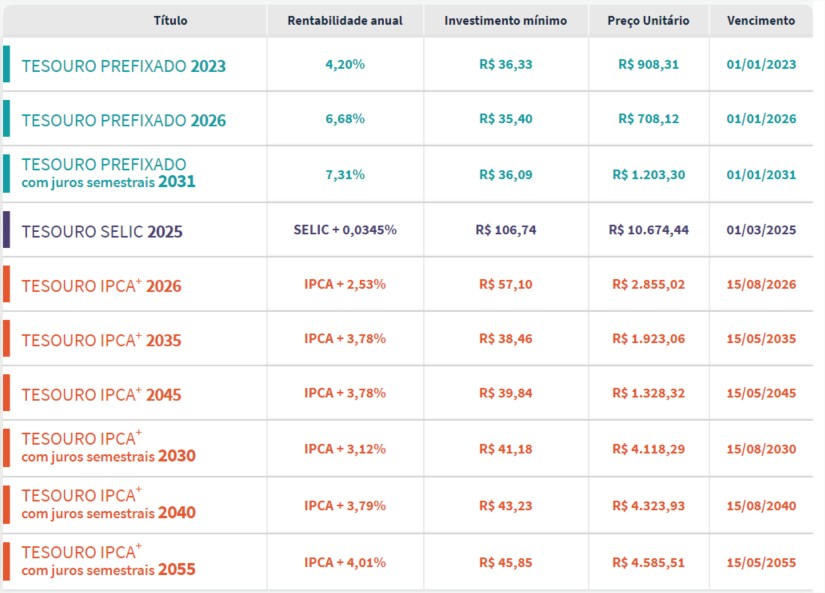The image size is (825, 593).
Task: Select the IPCA + 2,53% return value
Action: (x=345, y=284)
